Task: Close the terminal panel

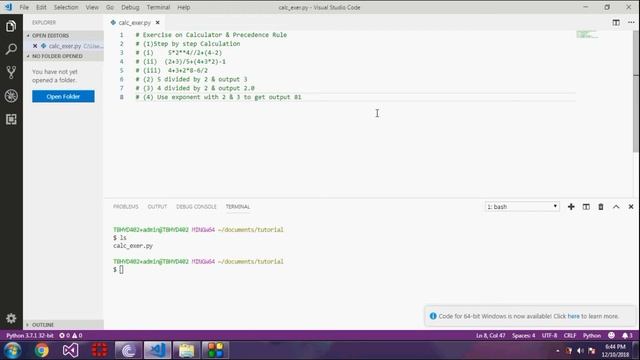Action: 631,207
